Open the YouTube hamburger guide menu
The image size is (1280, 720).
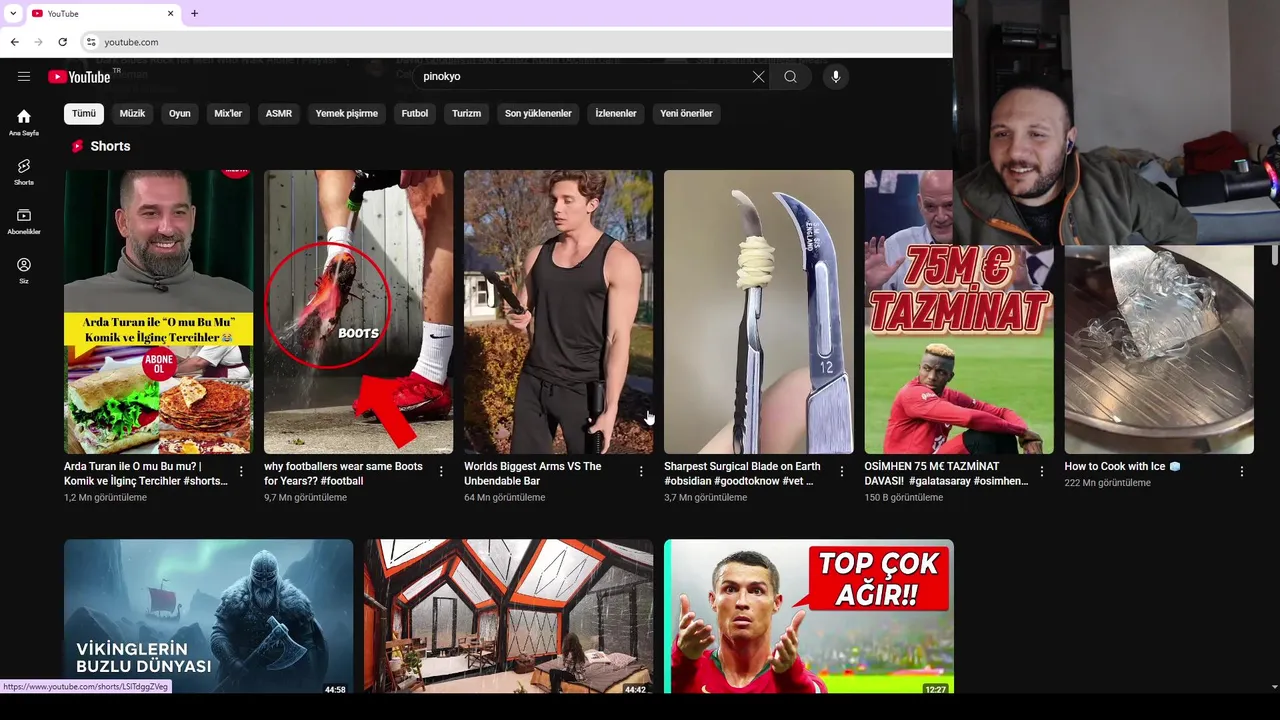tap(24, 76)
